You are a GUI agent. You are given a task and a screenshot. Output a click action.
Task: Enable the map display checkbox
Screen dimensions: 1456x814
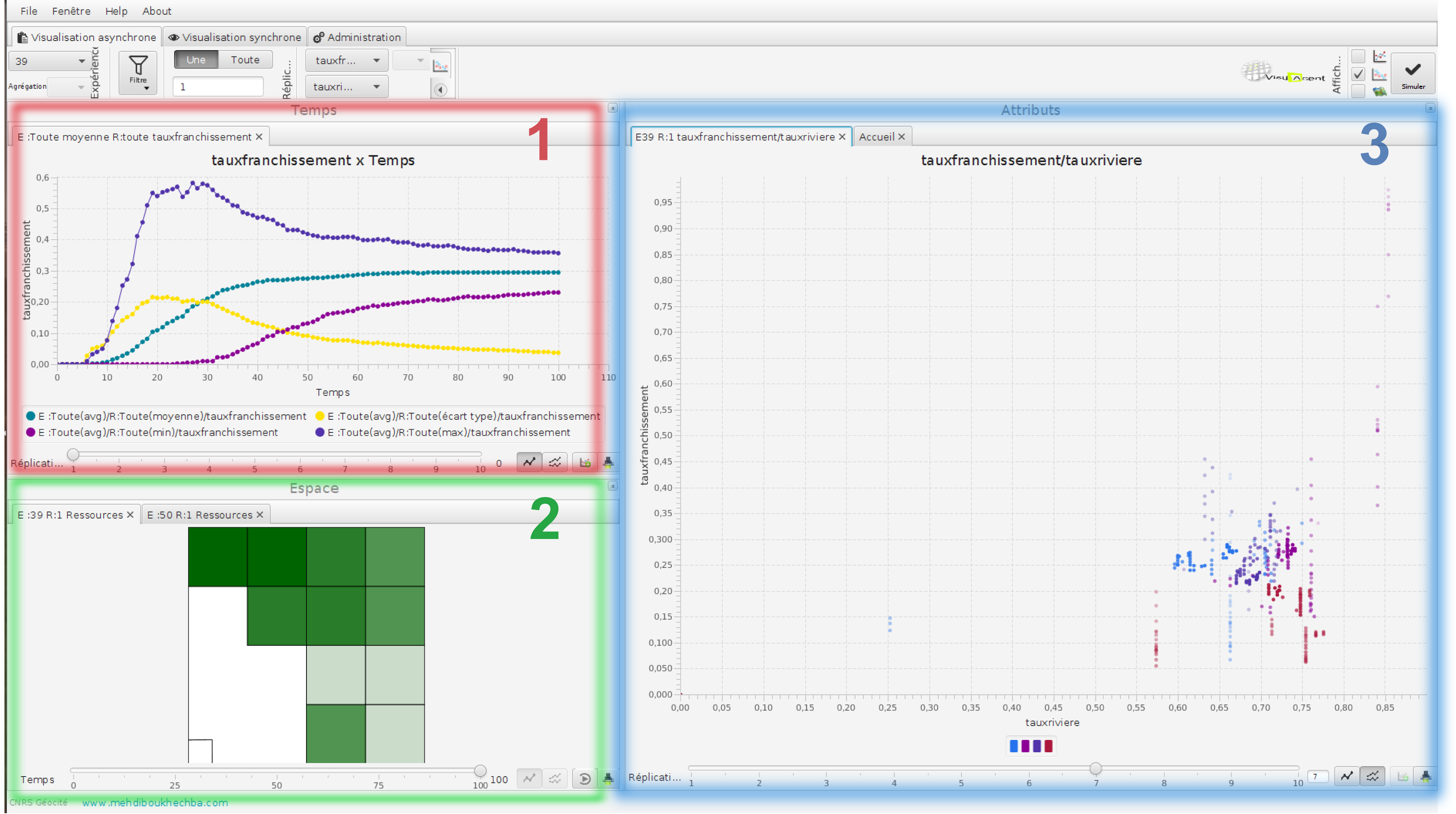[x=1358, y=91]
